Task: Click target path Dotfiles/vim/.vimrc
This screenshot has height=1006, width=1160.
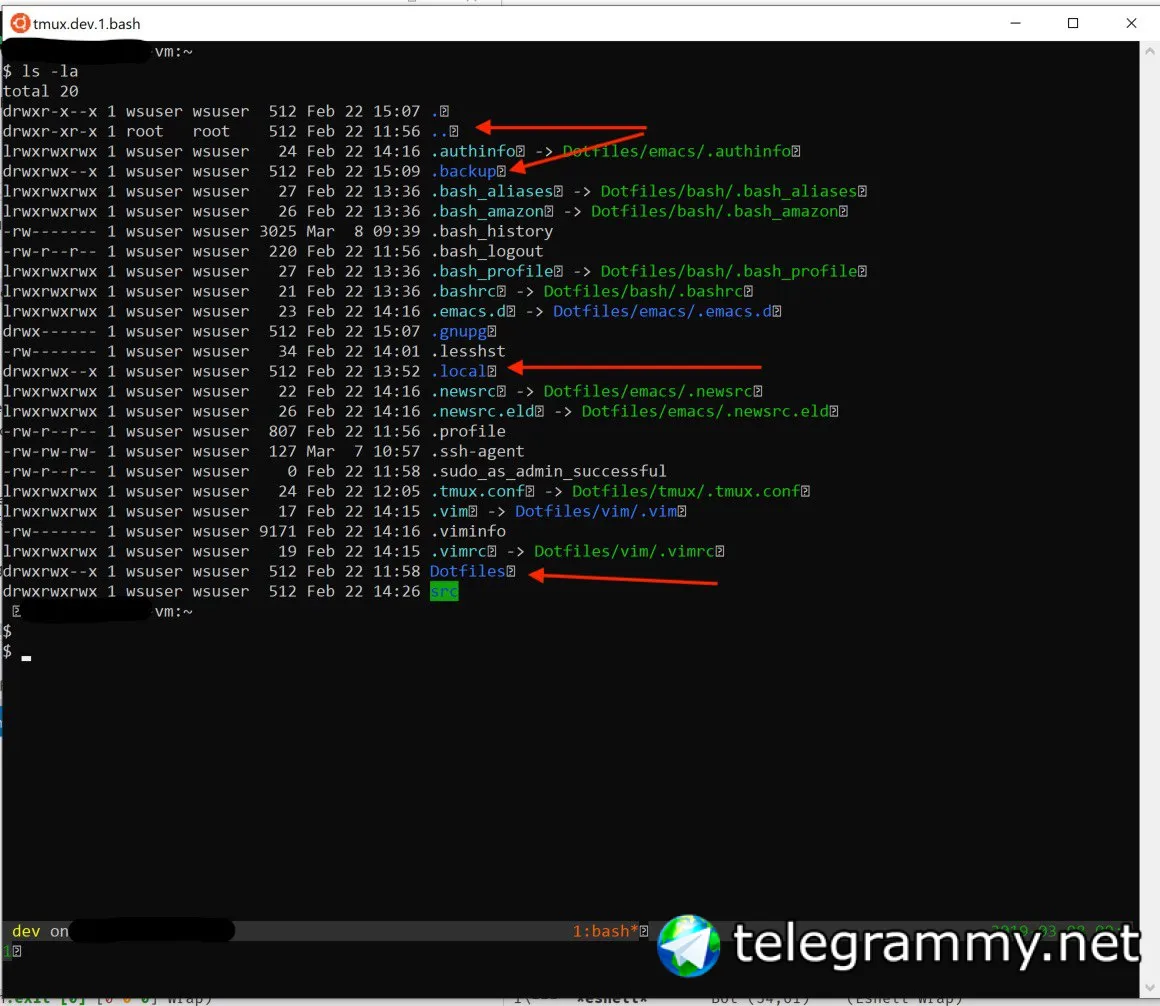Action: coord(624,550)
